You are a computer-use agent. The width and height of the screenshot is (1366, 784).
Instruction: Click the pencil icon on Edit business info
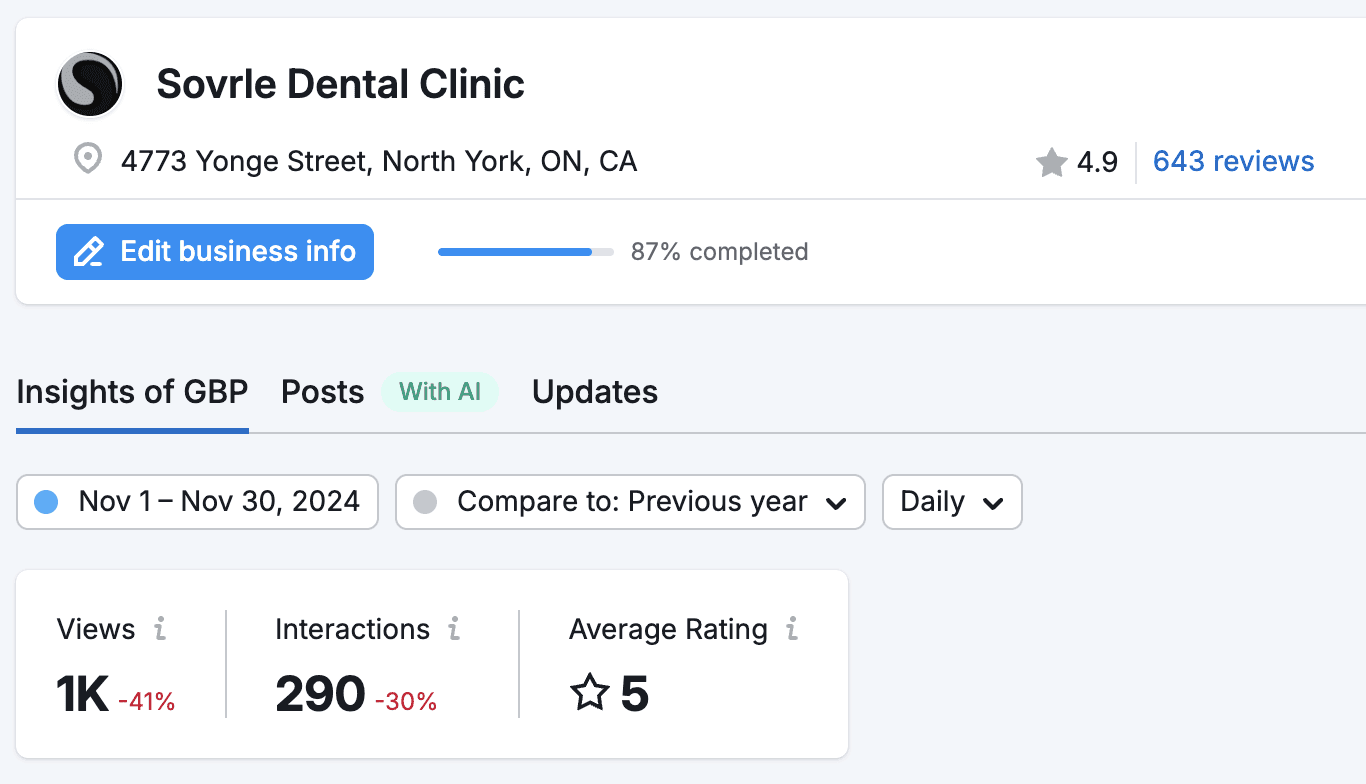[88, 252]
